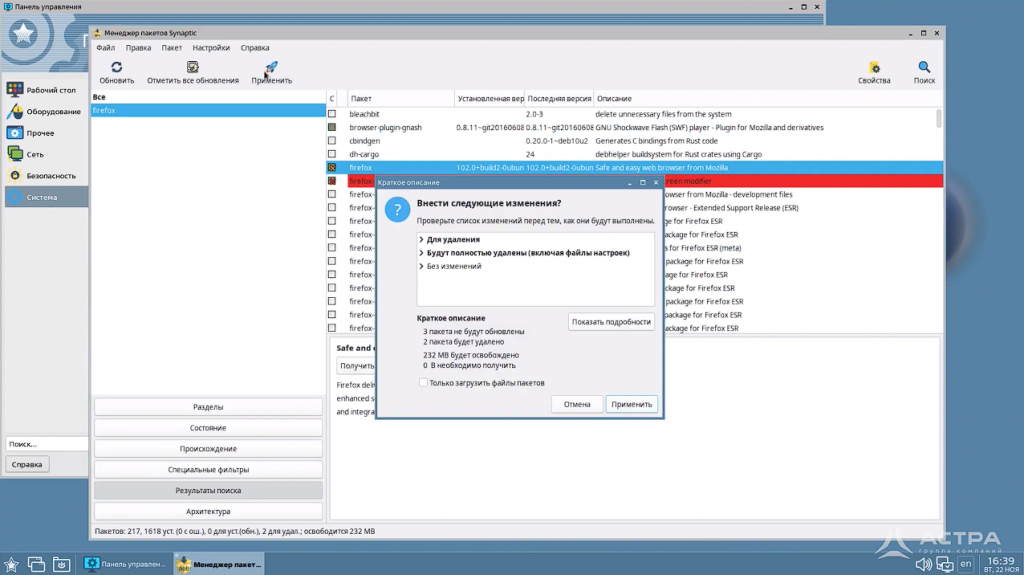Click the Происхождение filter button
The image size is (1024, 575).
coord(208,449)
